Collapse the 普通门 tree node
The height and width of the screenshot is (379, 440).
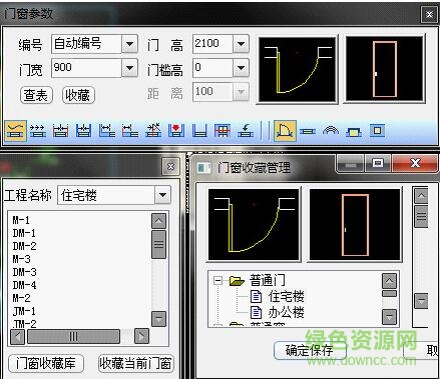point(218,281)
